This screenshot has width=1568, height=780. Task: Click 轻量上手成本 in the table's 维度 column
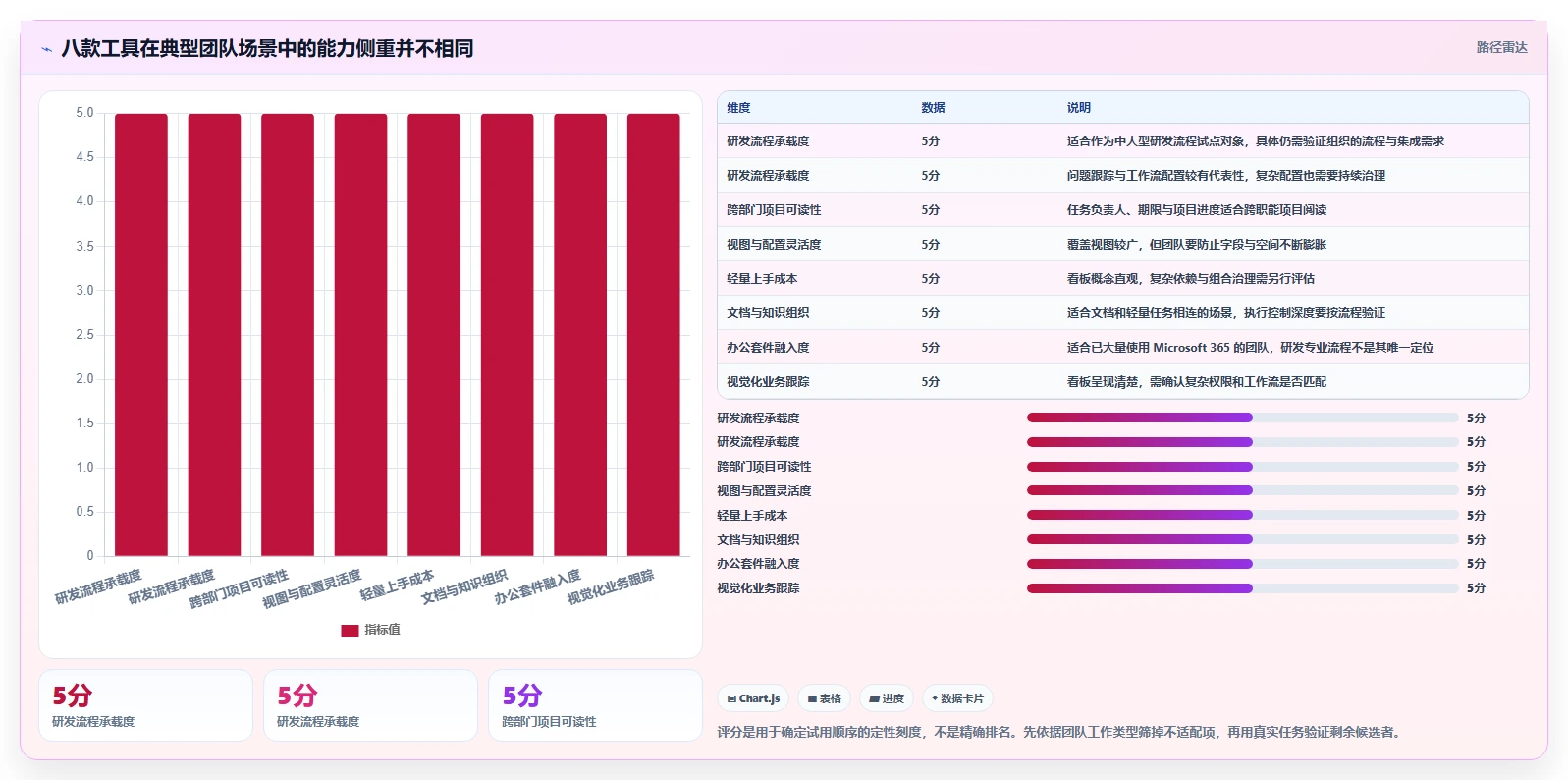762,279
